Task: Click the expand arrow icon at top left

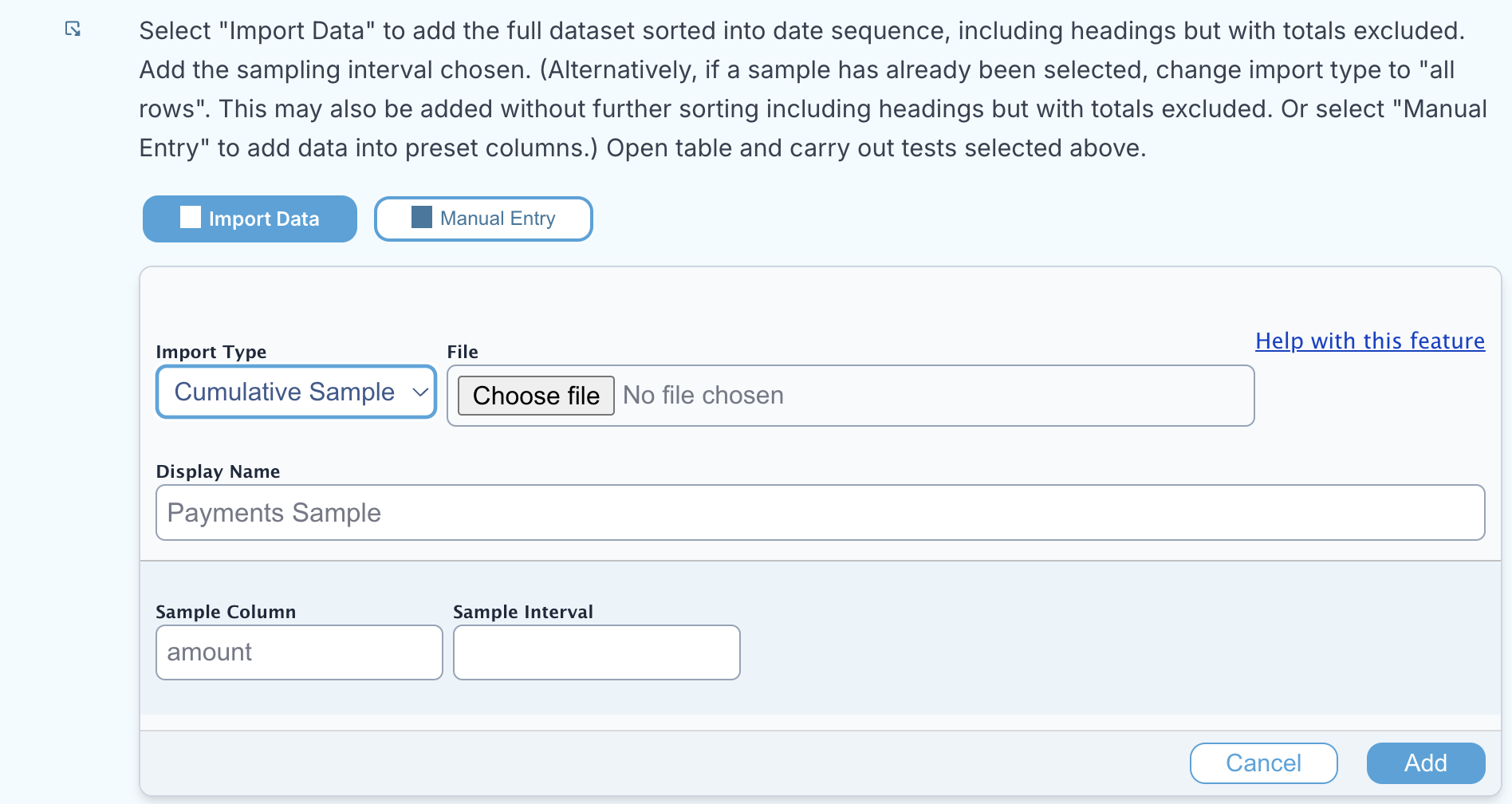Action: (x=73, y=30)
